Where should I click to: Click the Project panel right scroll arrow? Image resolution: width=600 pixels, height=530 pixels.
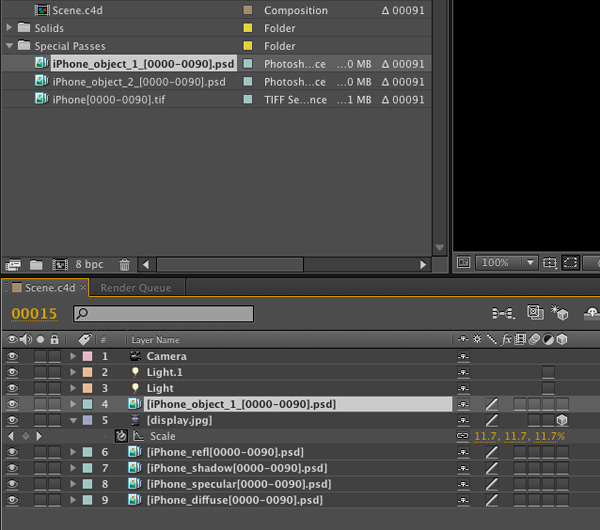pyautogui.click(x=423, y=264)
